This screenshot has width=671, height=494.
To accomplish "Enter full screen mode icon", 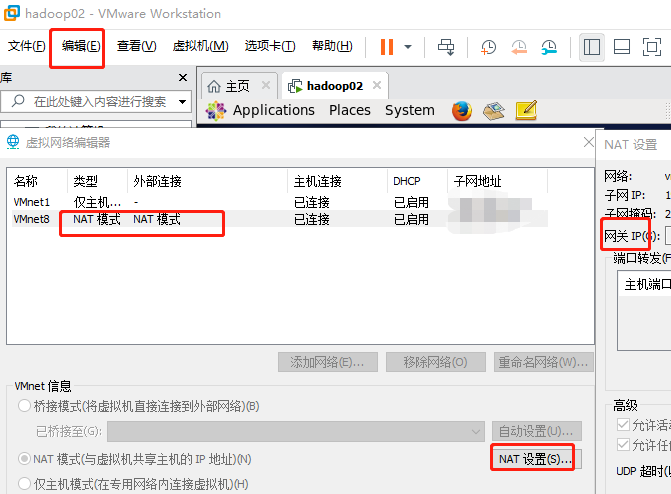I will pyautogui.click(x=652, y=47).
